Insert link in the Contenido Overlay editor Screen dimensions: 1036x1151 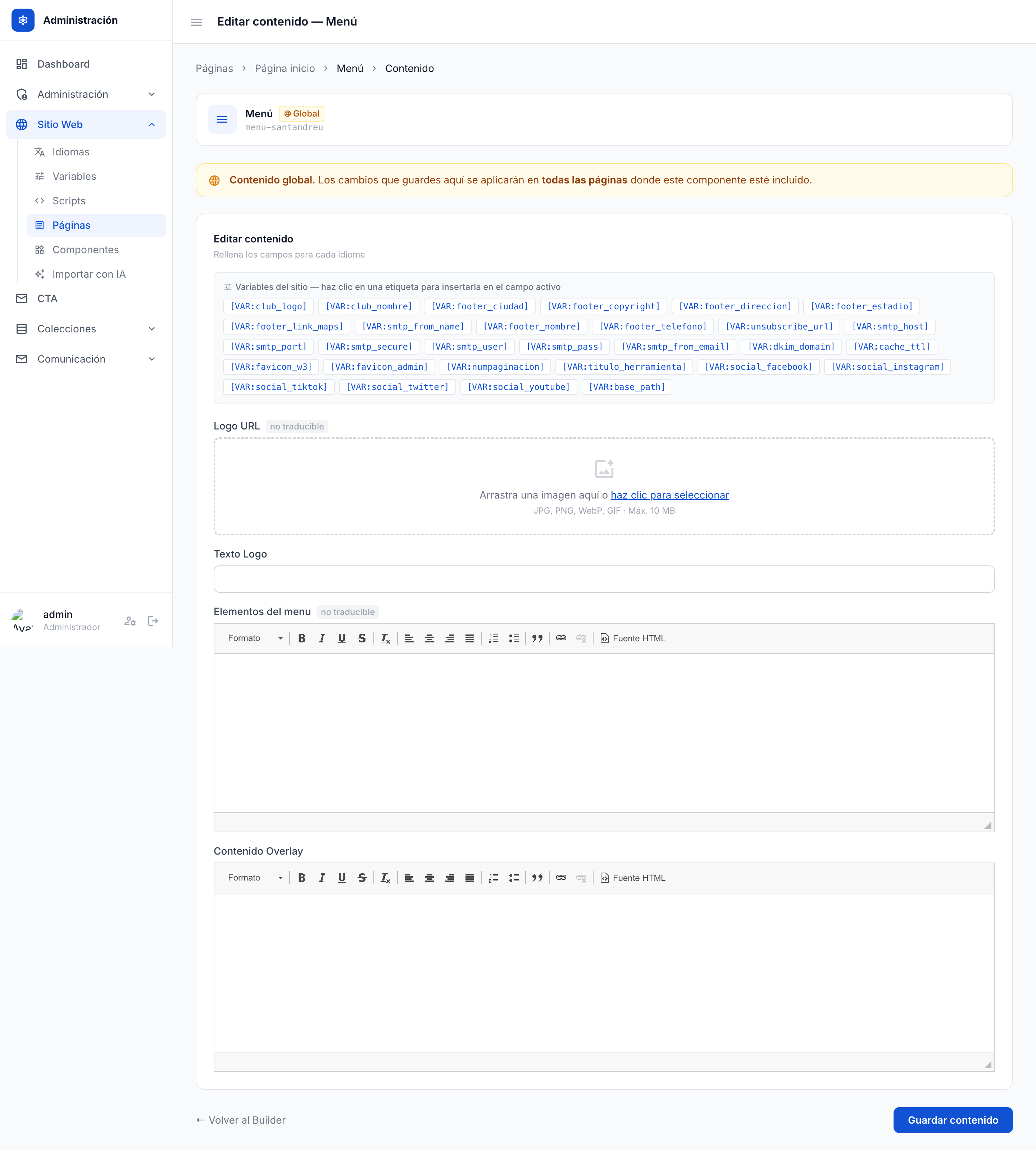[561, 878]
